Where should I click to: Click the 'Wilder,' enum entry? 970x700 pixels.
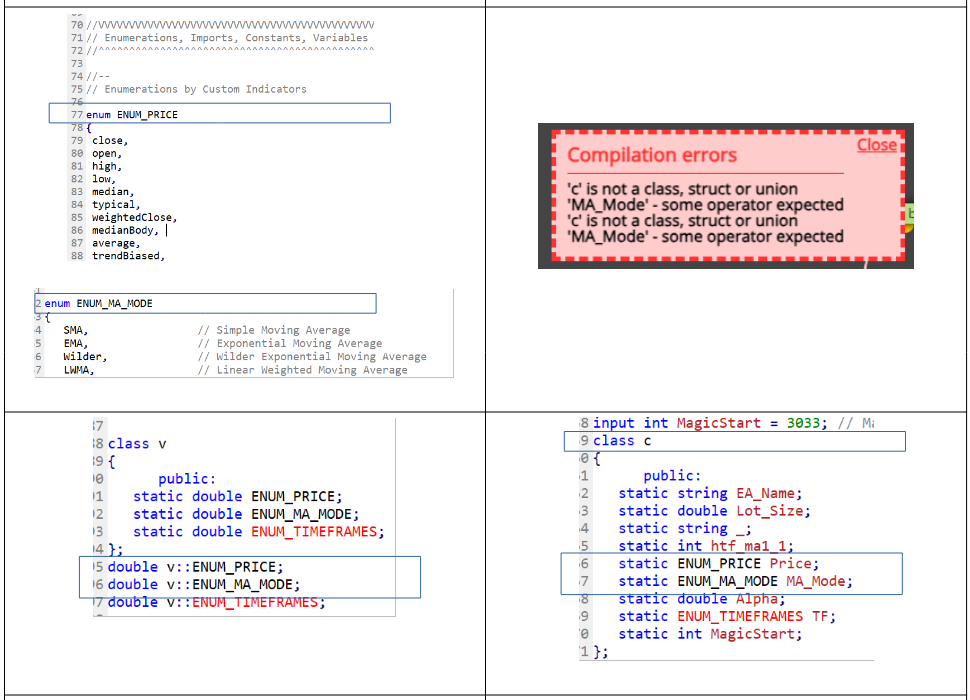point(85,357)
